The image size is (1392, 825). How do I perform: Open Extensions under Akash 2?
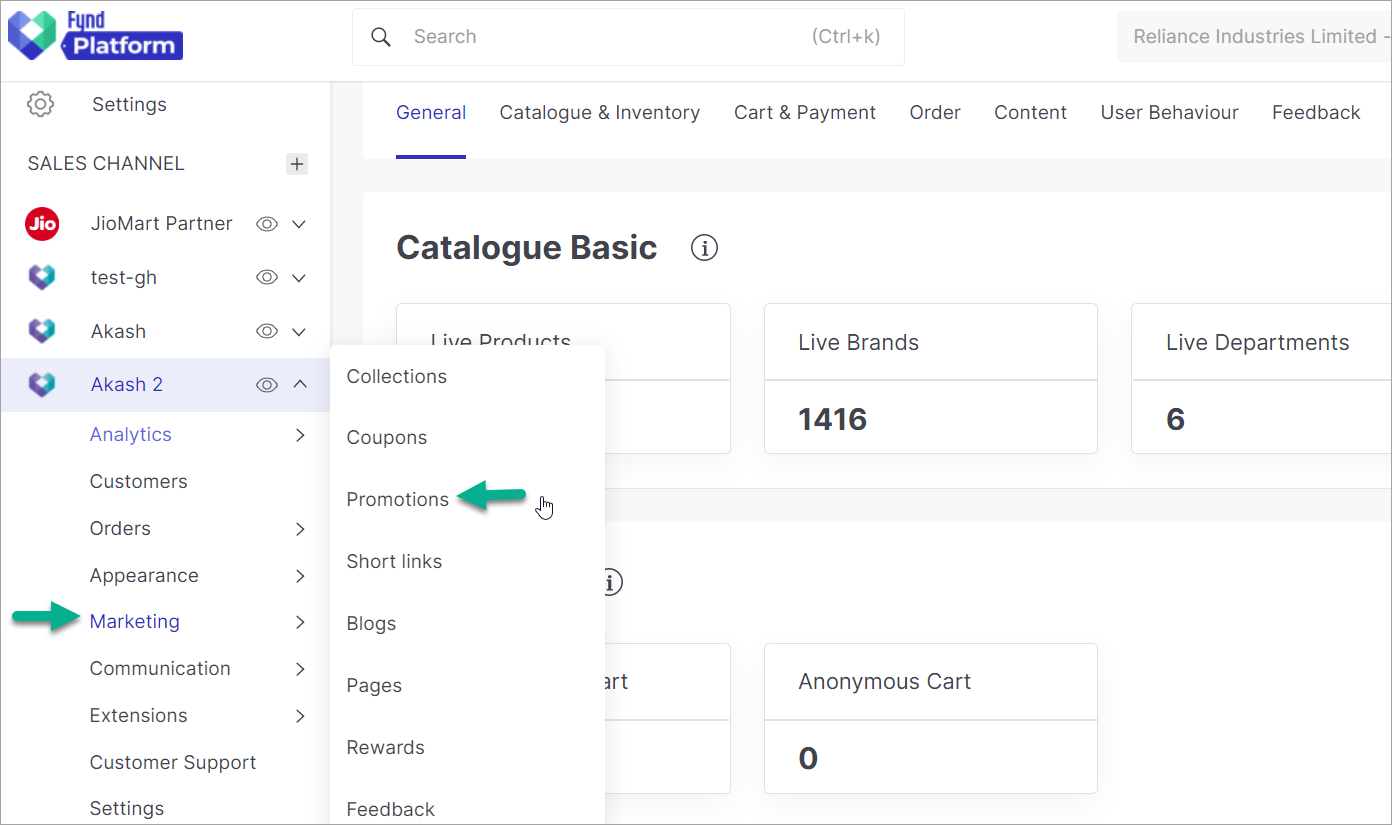pos(139,716)
